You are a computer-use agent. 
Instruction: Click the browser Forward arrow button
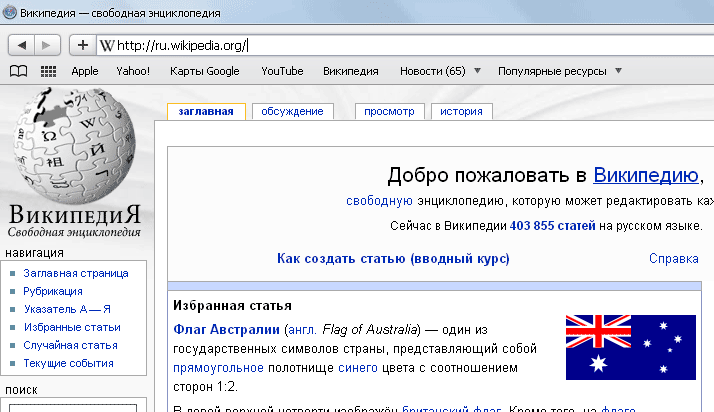pyautogui.click(x=47, y=45)
